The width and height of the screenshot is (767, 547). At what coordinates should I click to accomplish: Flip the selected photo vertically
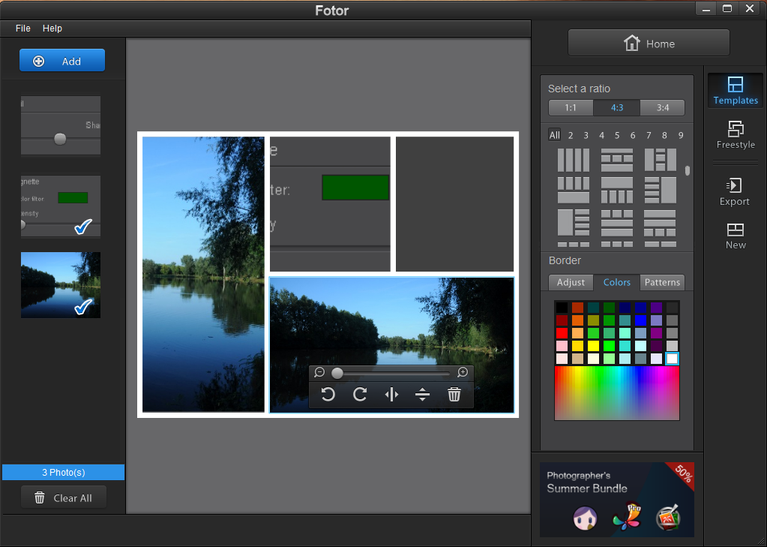(x=422, y=395)
